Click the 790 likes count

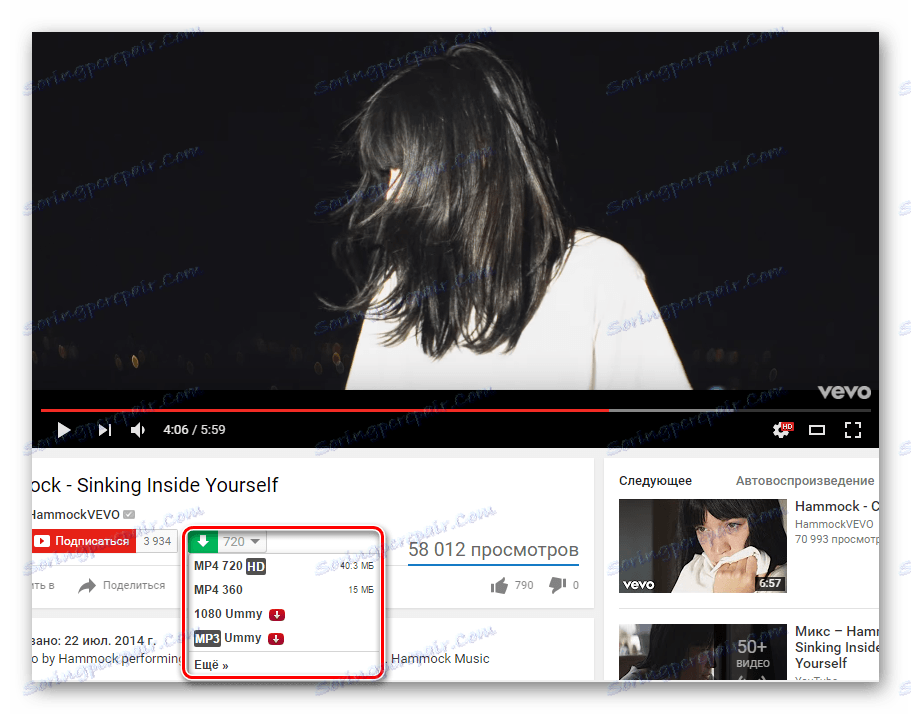click(x=523, y=586)
